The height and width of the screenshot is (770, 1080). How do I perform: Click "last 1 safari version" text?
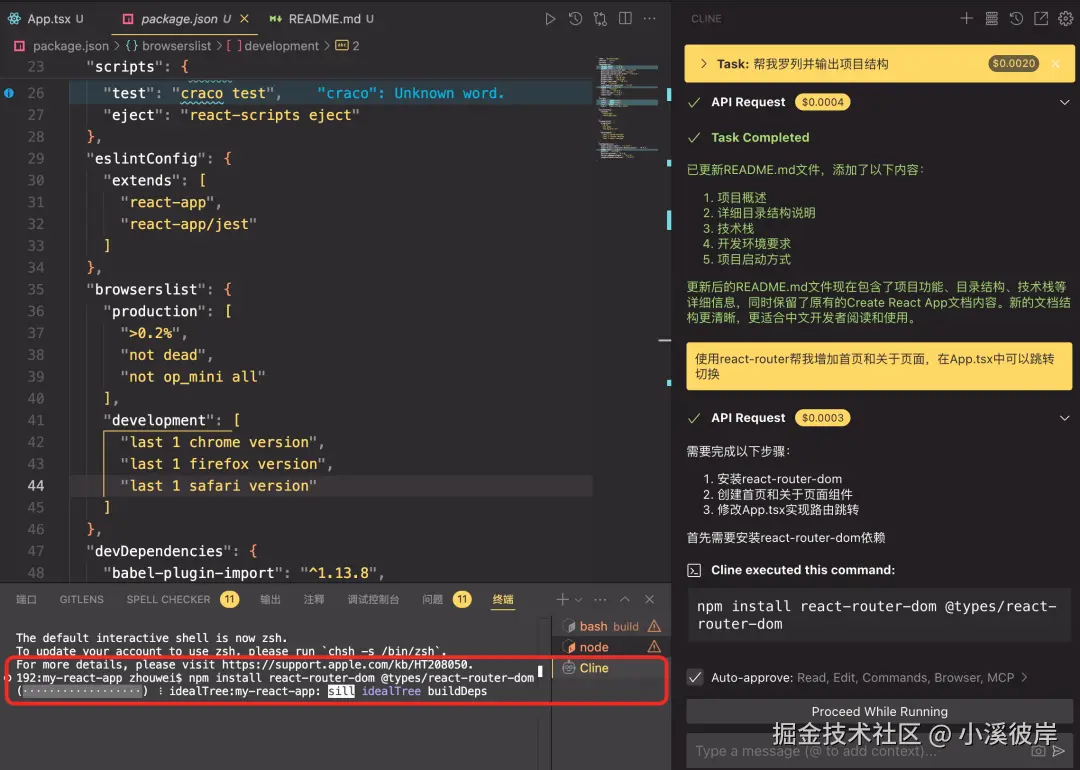(218, 486)
